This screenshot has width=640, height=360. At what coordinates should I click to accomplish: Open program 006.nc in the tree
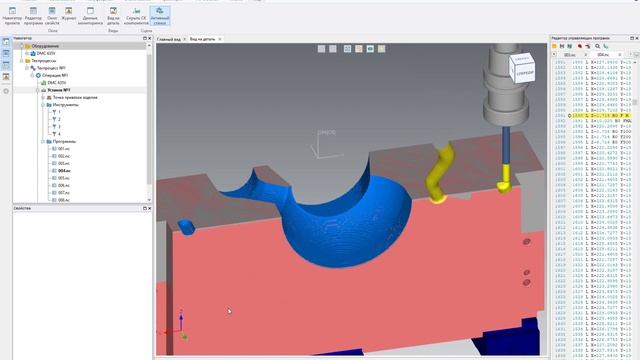pos(61,186)
